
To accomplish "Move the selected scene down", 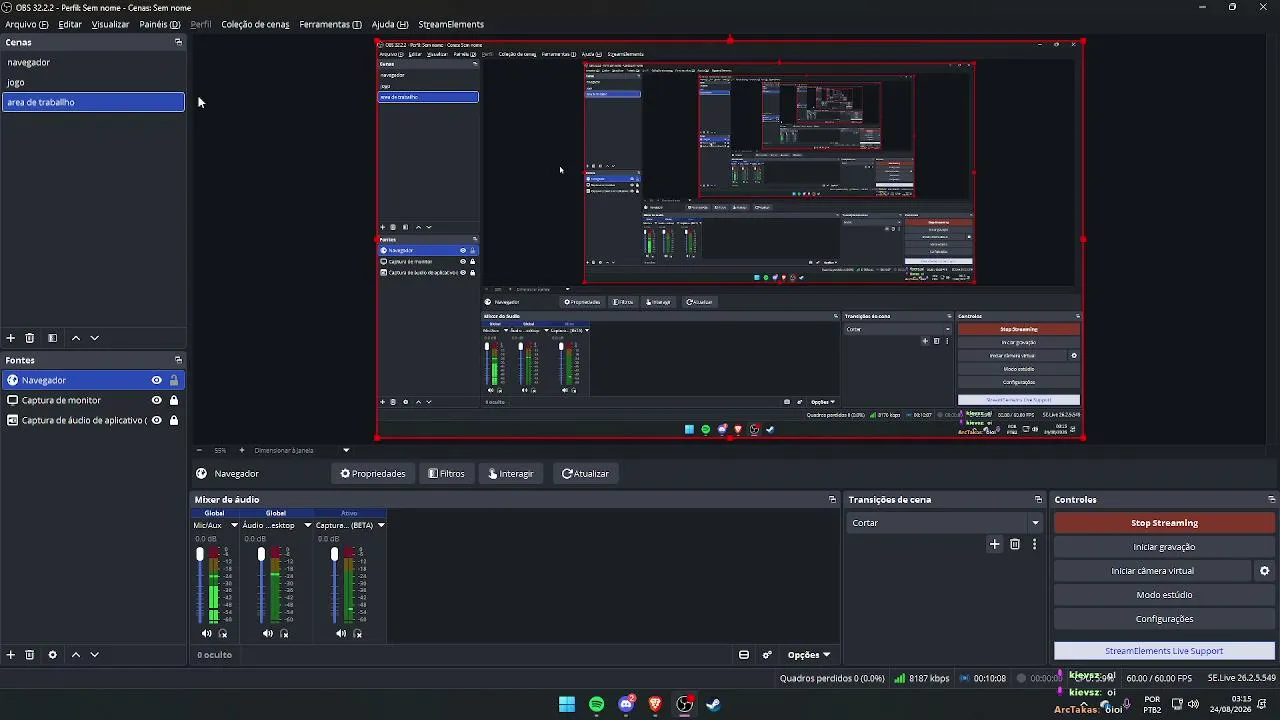I will click(x=95, y=338).
